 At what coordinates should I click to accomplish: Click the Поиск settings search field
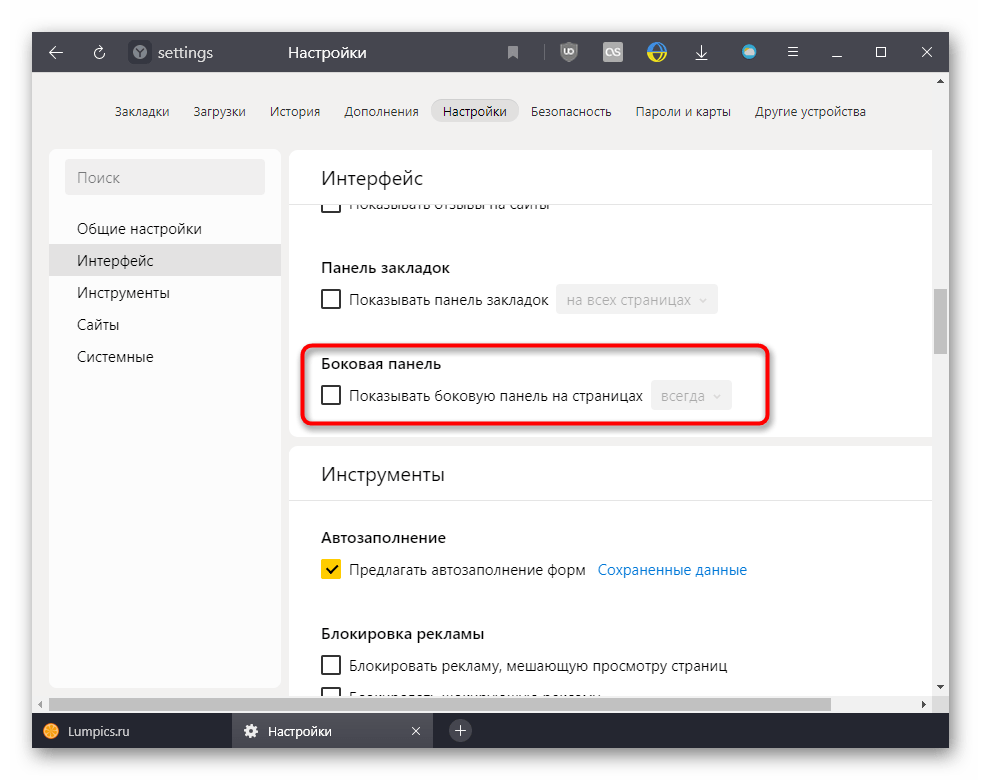[165, 177]
